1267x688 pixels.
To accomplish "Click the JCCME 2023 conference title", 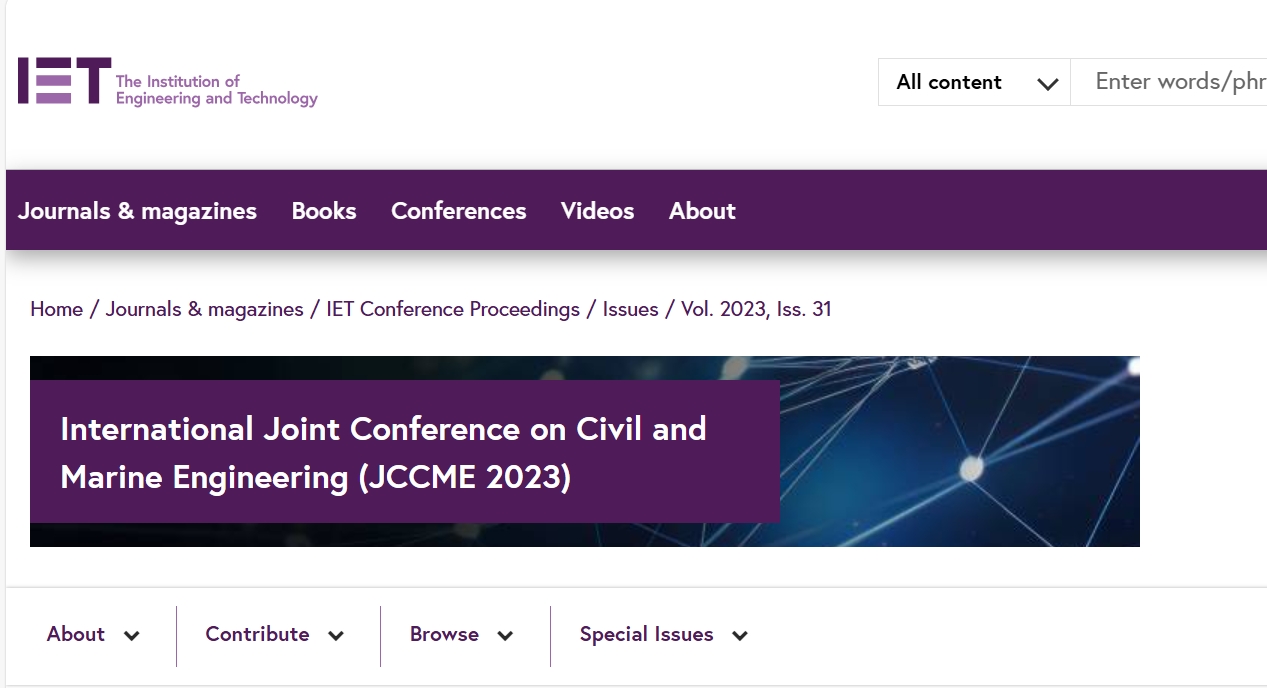I will [383, 453].
